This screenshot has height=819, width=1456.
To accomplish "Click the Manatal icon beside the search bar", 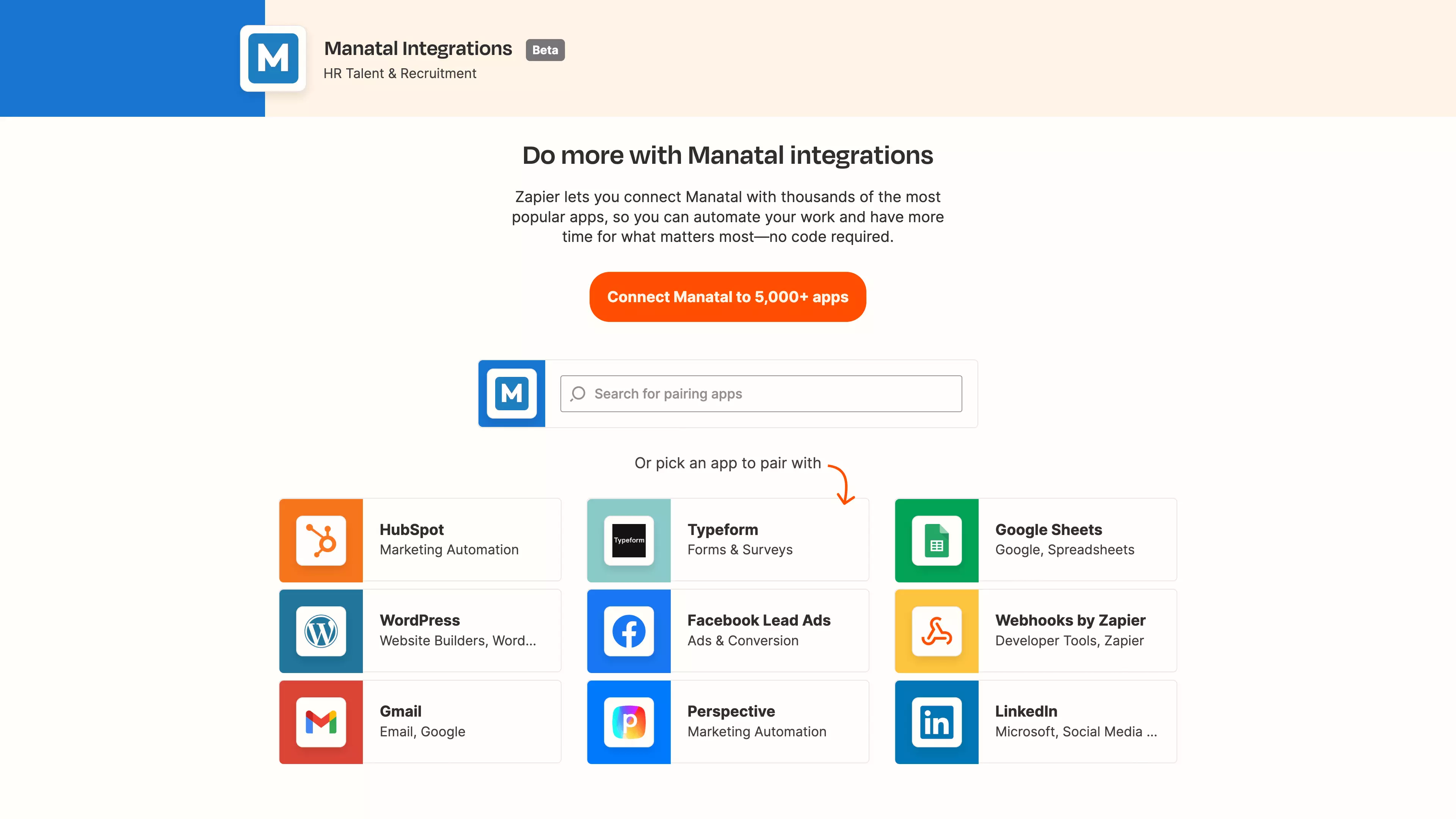I will pyautogui.click(x=511, y=394).
